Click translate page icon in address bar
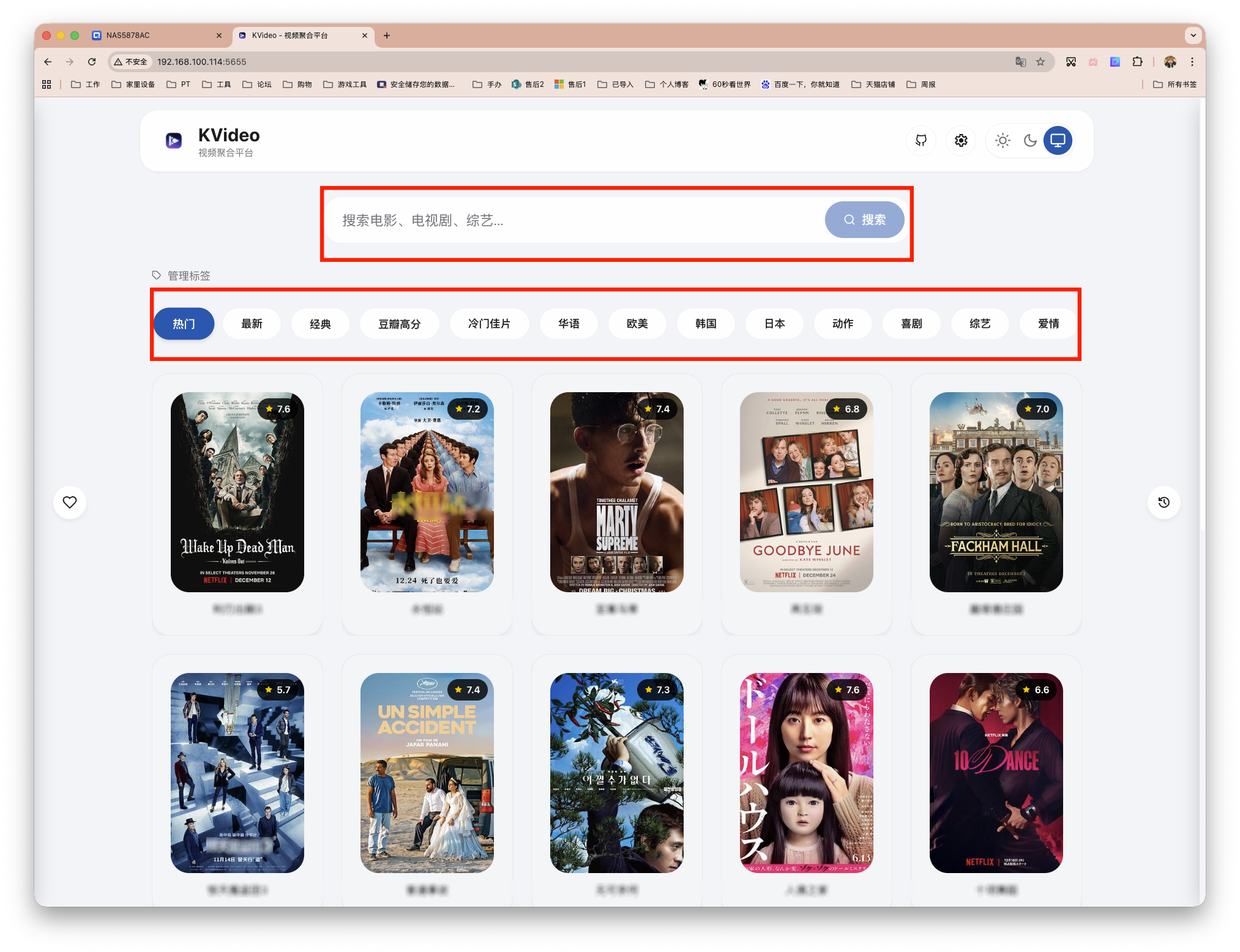 pyautogui.click(x=1020, y=62)
